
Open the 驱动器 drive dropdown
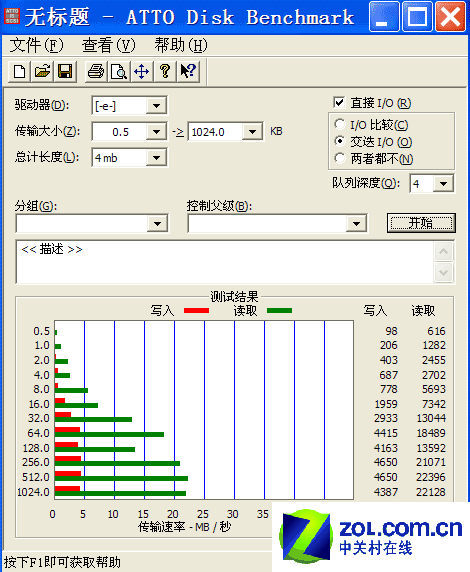[x=156, y=106]
